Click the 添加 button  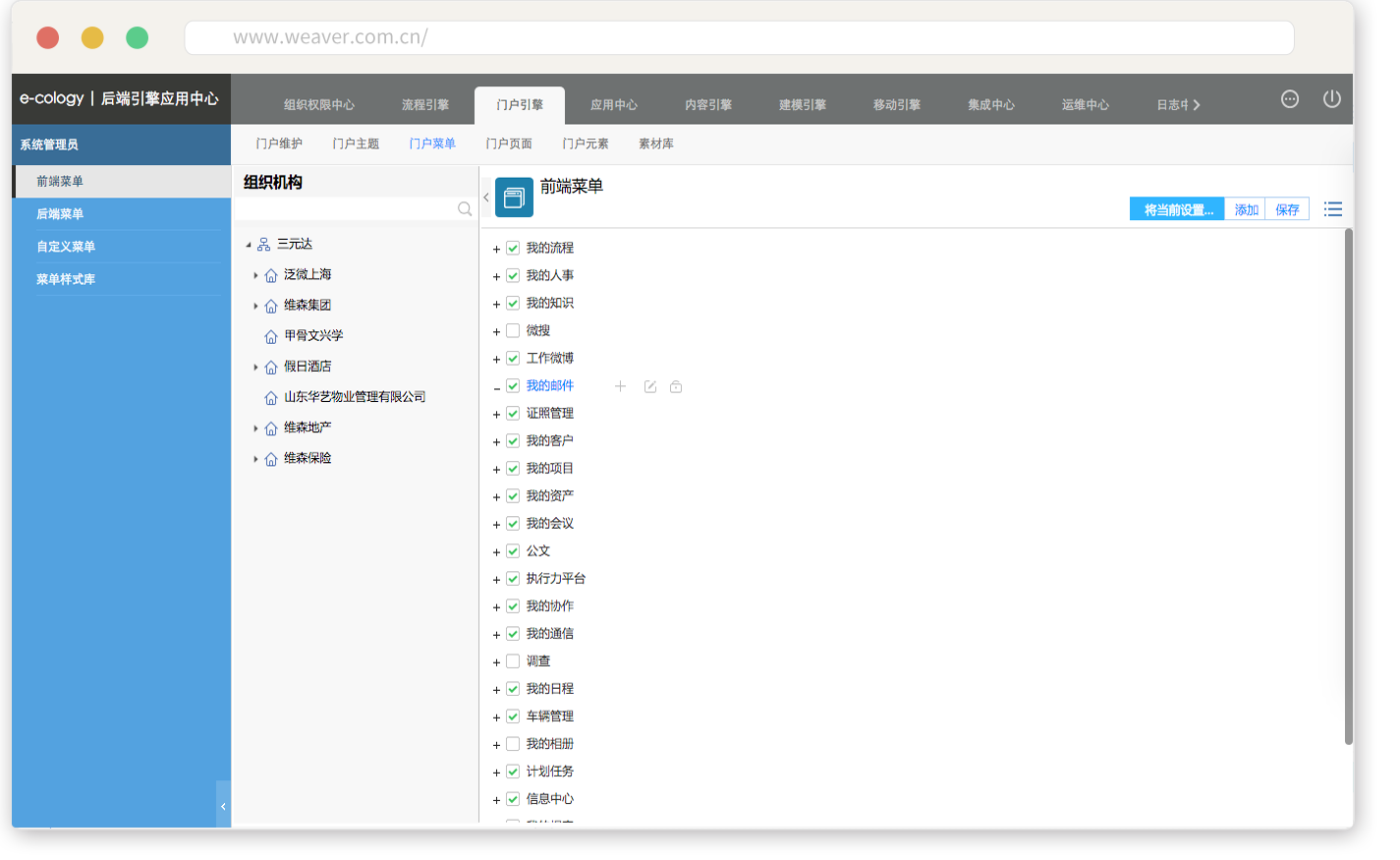click(1246, 210)
